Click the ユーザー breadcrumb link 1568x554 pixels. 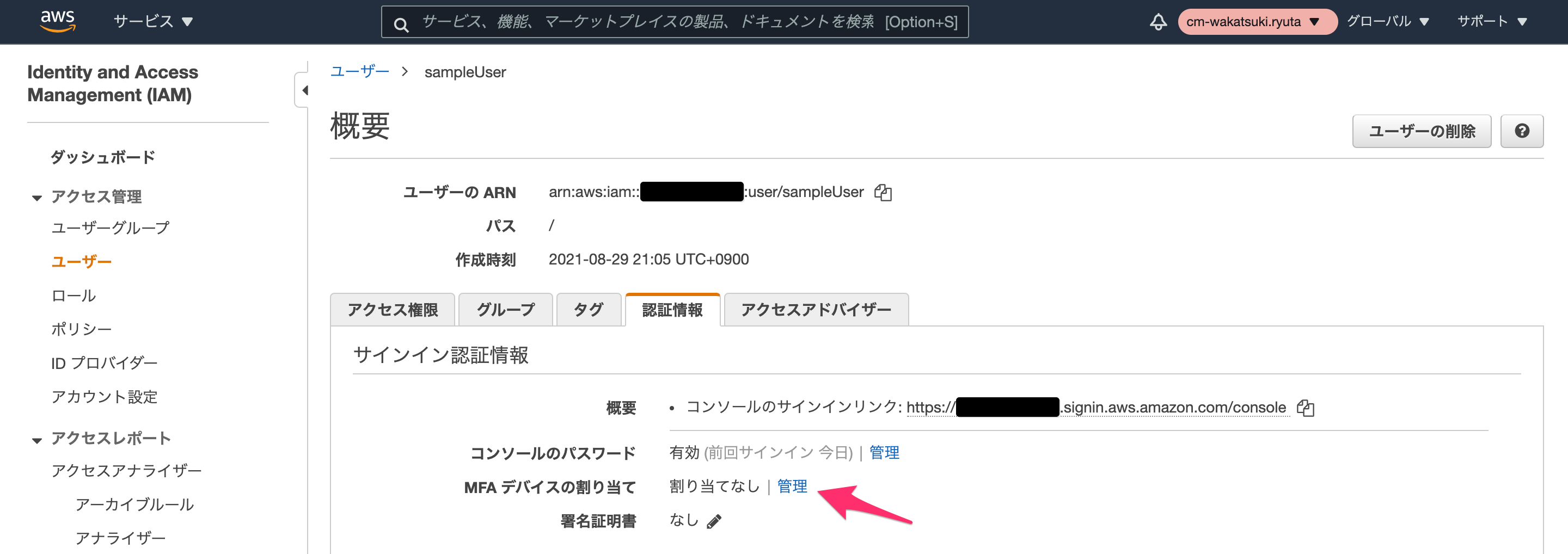point(359,71)
